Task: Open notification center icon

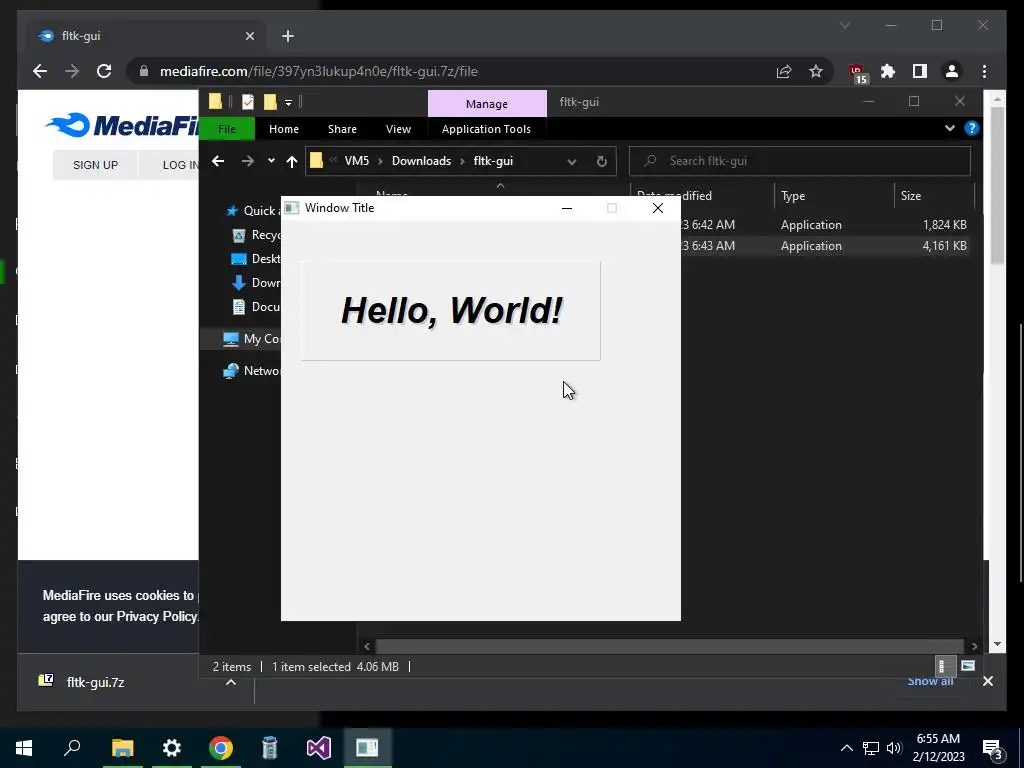Action: 994,750
